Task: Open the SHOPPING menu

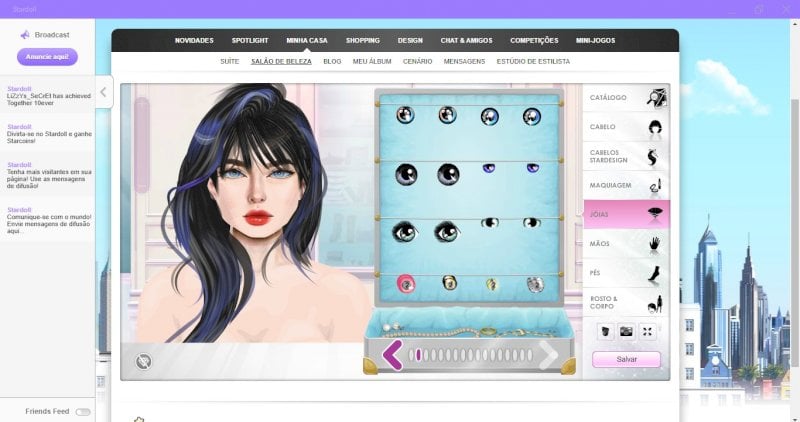Action: 363,40
